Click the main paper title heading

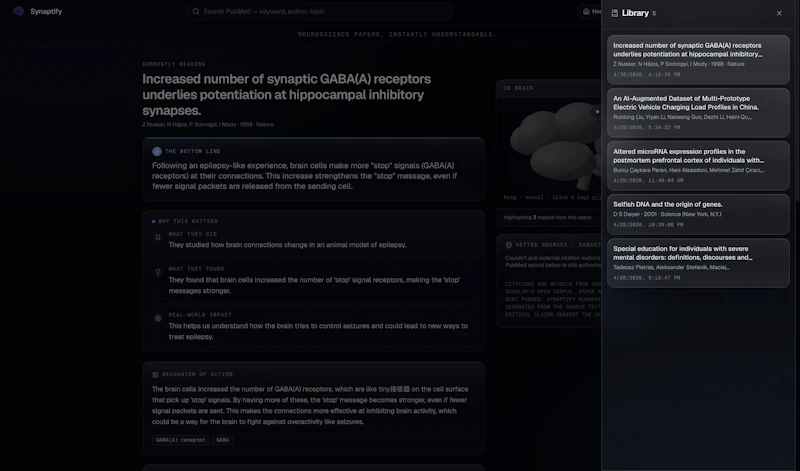point(287,95)
